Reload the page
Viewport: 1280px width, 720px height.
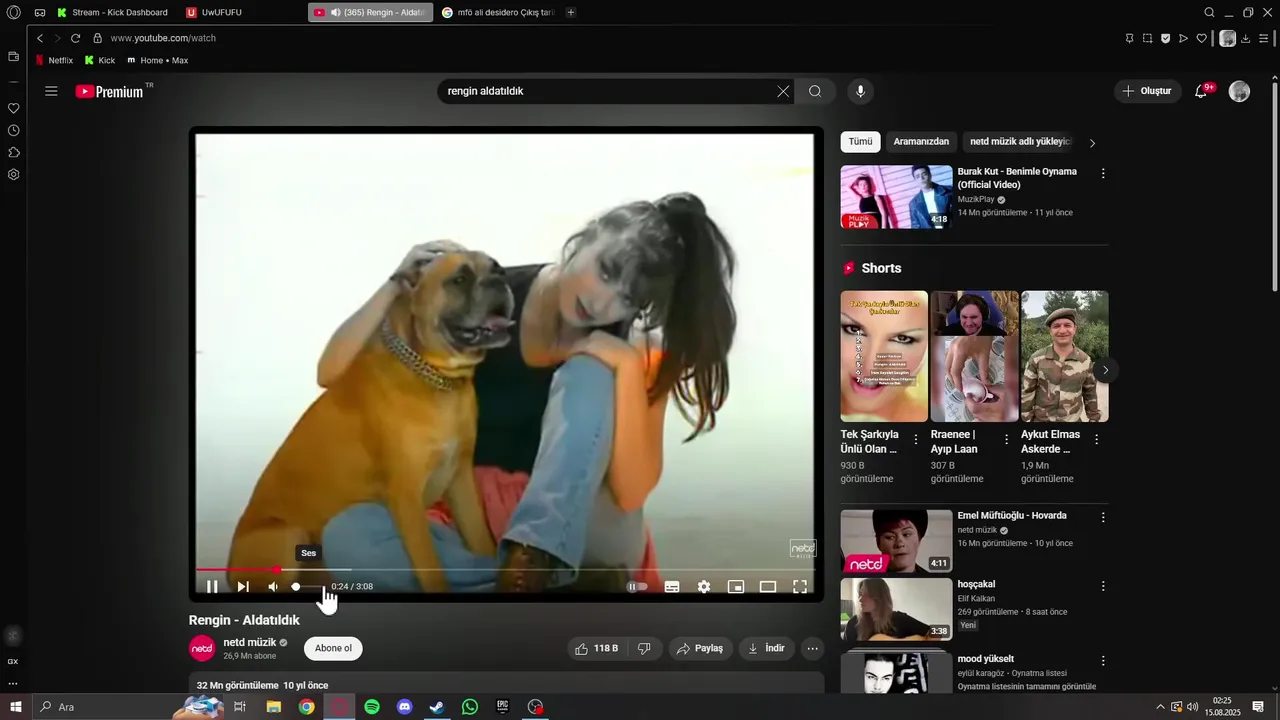coord(75,38)
